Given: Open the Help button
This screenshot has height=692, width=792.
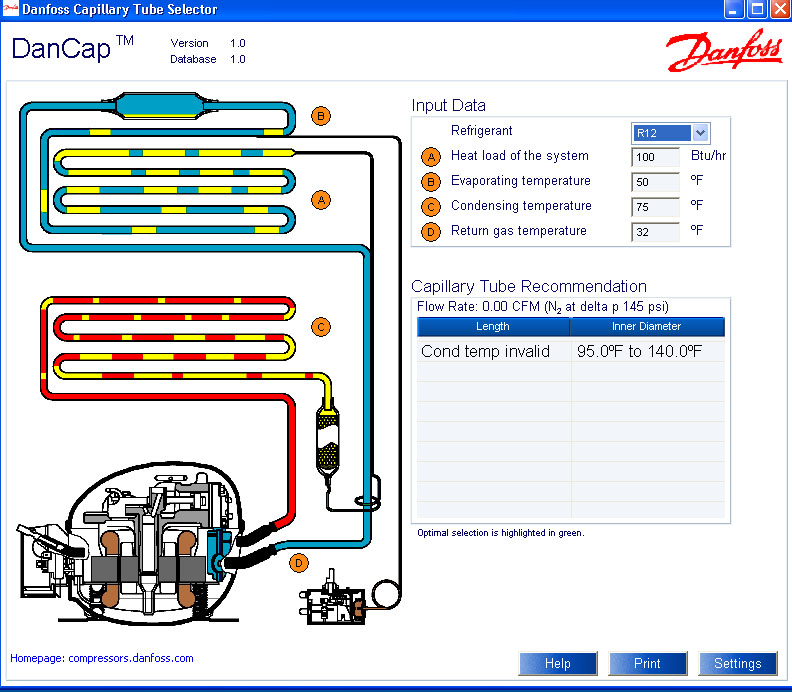Looking at the screenshot, I should pyautogui.click(x=558, y=663).
